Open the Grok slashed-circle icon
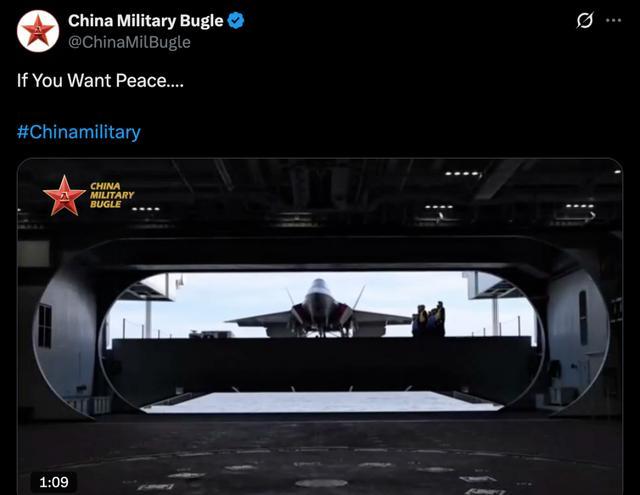This screenshot has height=495, width=640. (584, 20)
